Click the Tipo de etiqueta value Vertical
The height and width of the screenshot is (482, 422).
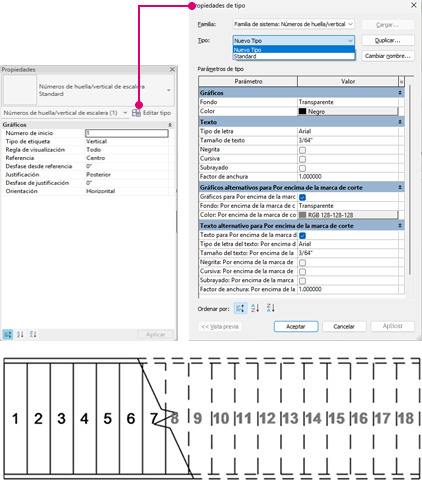pyautogui.click(x=97, y=141)
